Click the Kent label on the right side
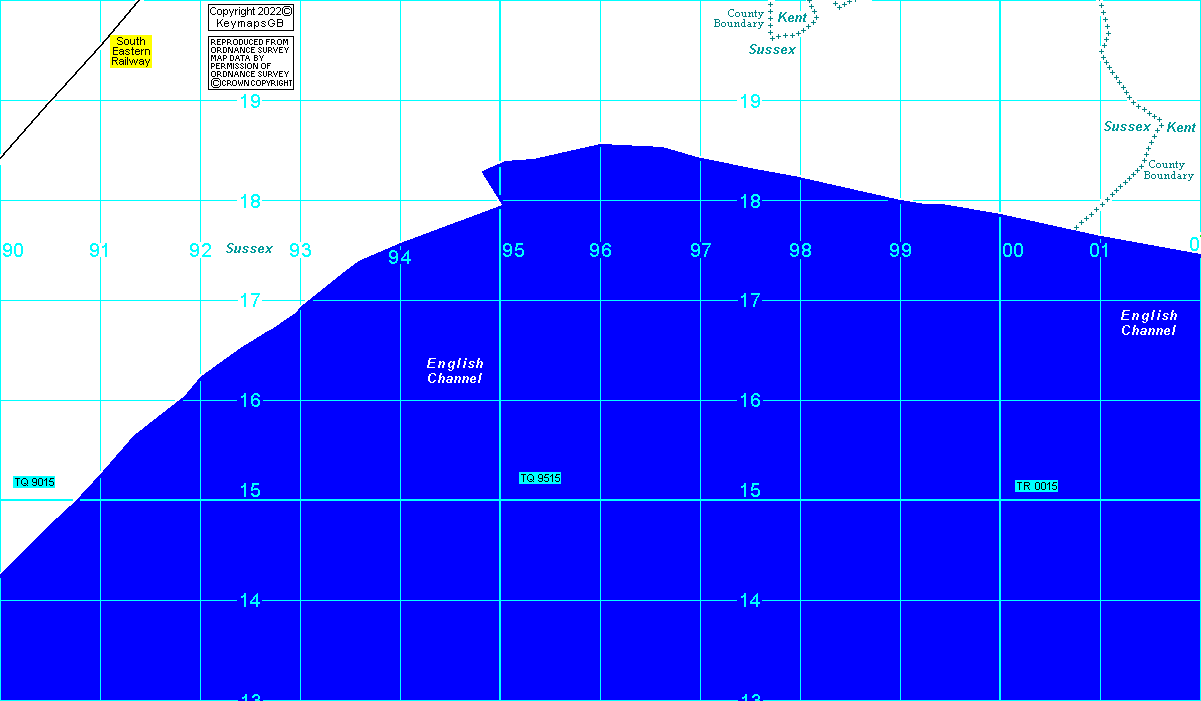Image resolution: width=1201 pixels, height=701 pixels. coord(1181,128)
